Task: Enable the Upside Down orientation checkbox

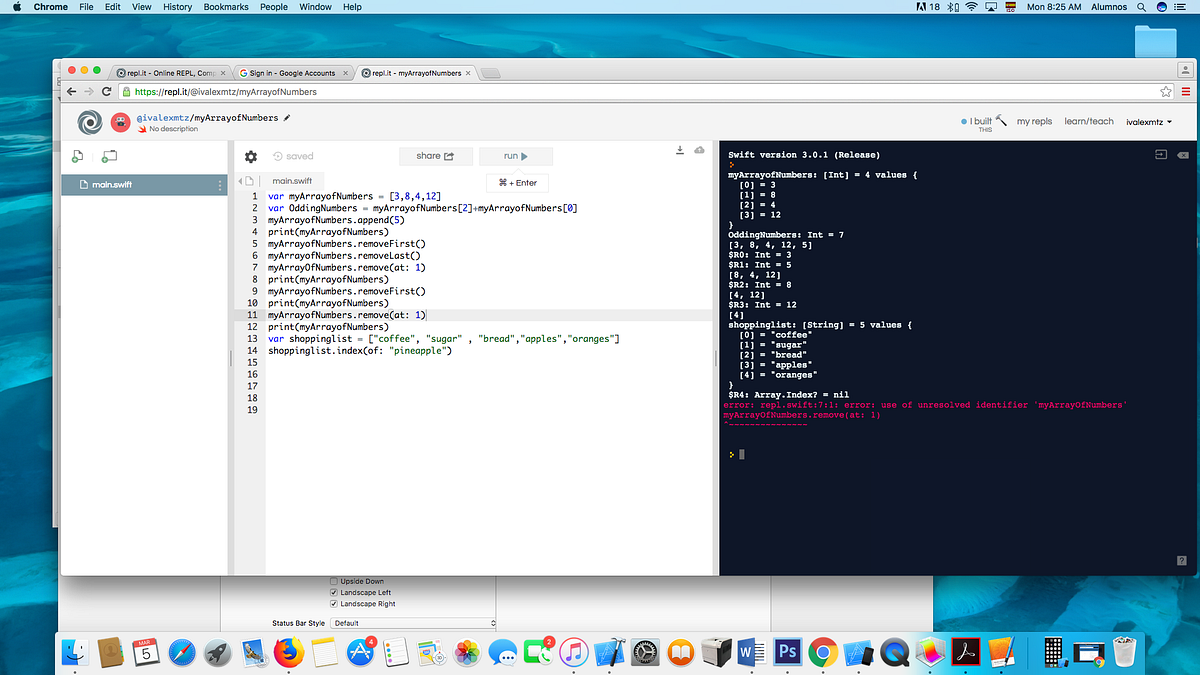Action: (x=333, y=581)
